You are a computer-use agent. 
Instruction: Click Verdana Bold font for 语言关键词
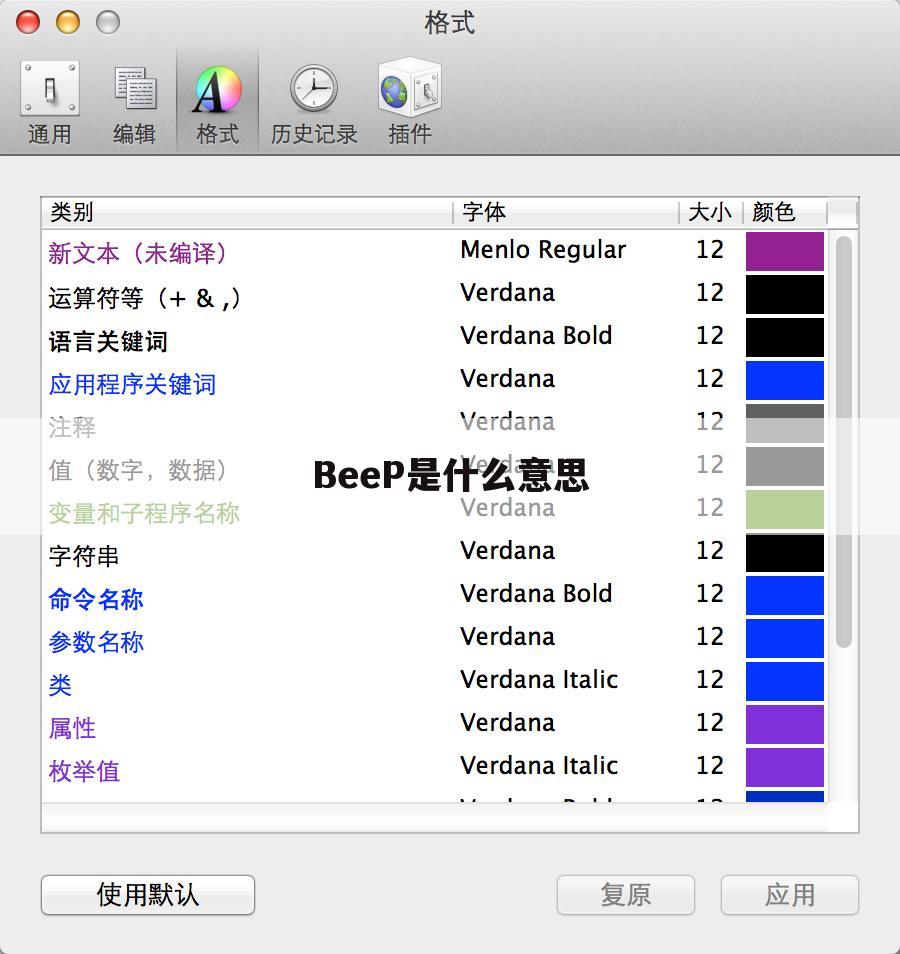point(536,335)
